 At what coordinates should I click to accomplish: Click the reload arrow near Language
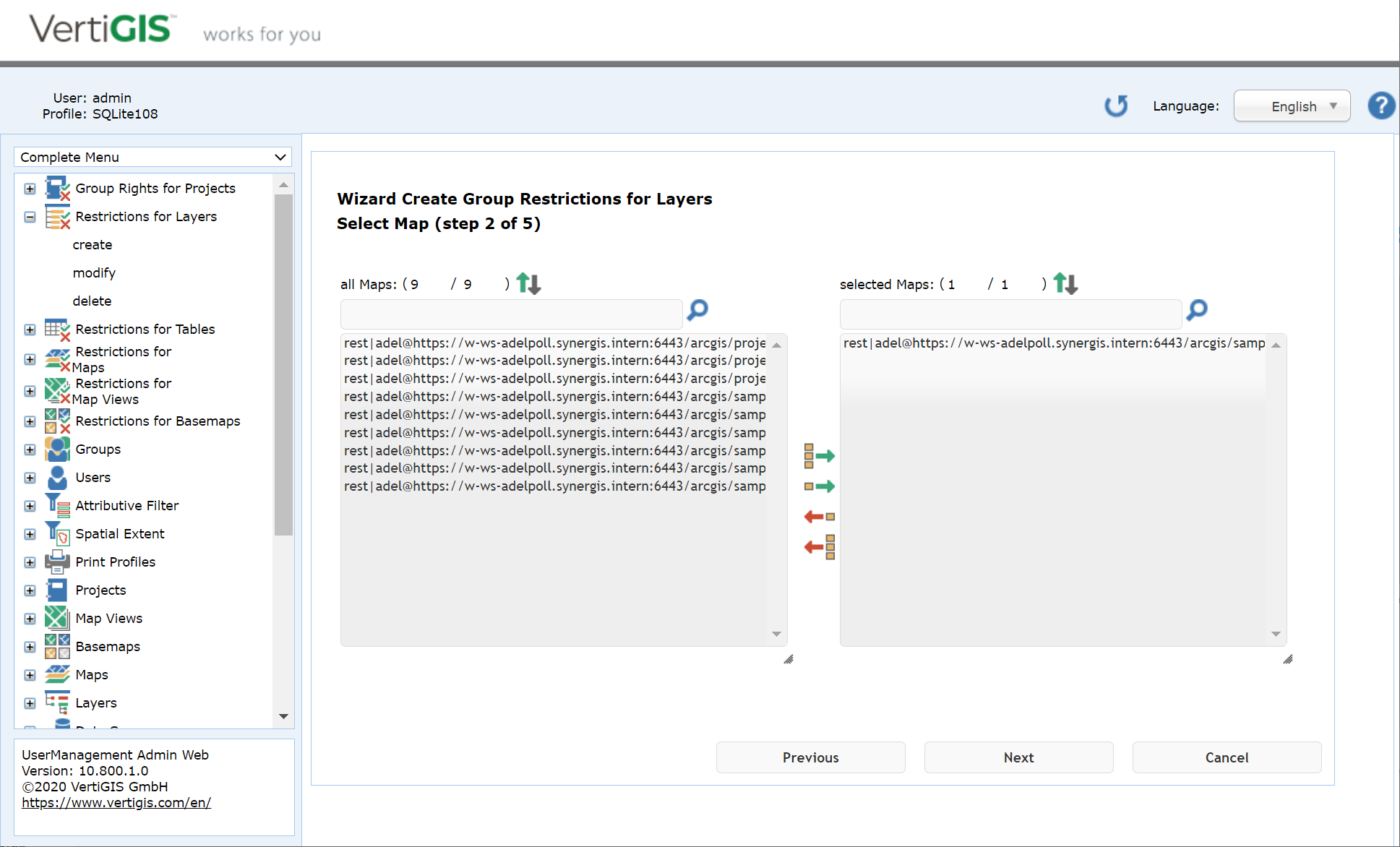coord(1116,106)
